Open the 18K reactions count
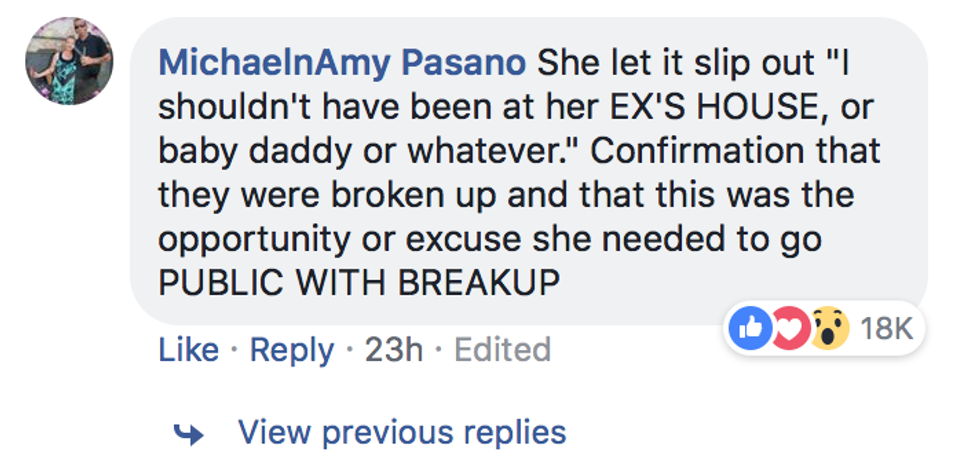This screenshot has height=457, width=980. (x=885, y=326)
